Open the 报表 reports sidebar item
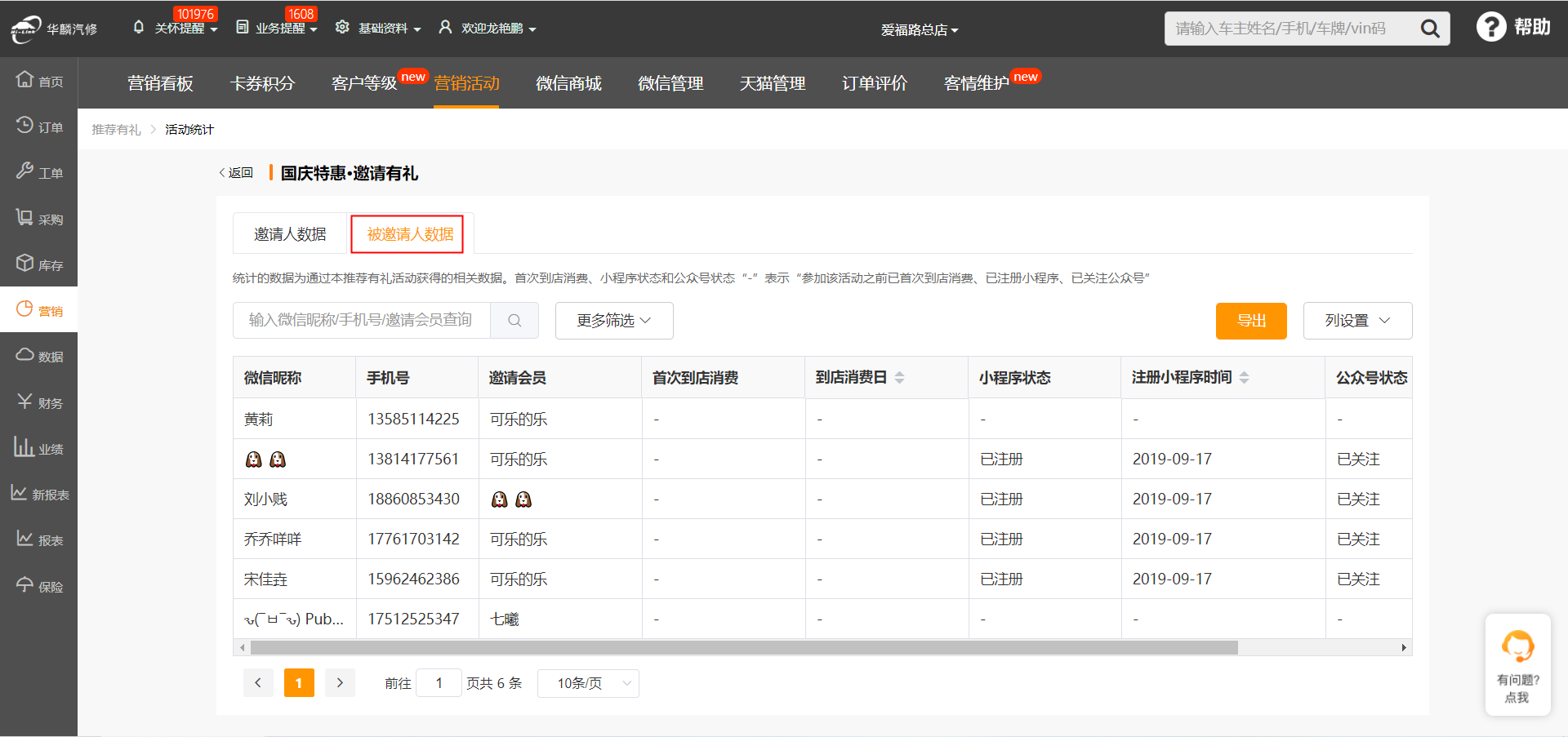The width and height of the screenshot is (1568, 737). pos(38,539)
